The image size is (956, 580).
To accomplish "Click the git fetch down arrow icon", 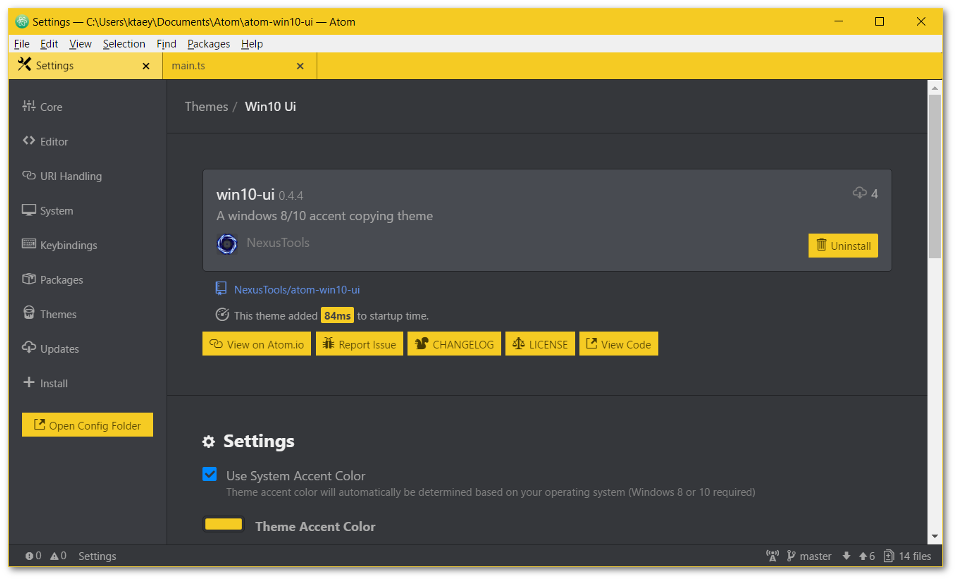I will tap(846, 556).
